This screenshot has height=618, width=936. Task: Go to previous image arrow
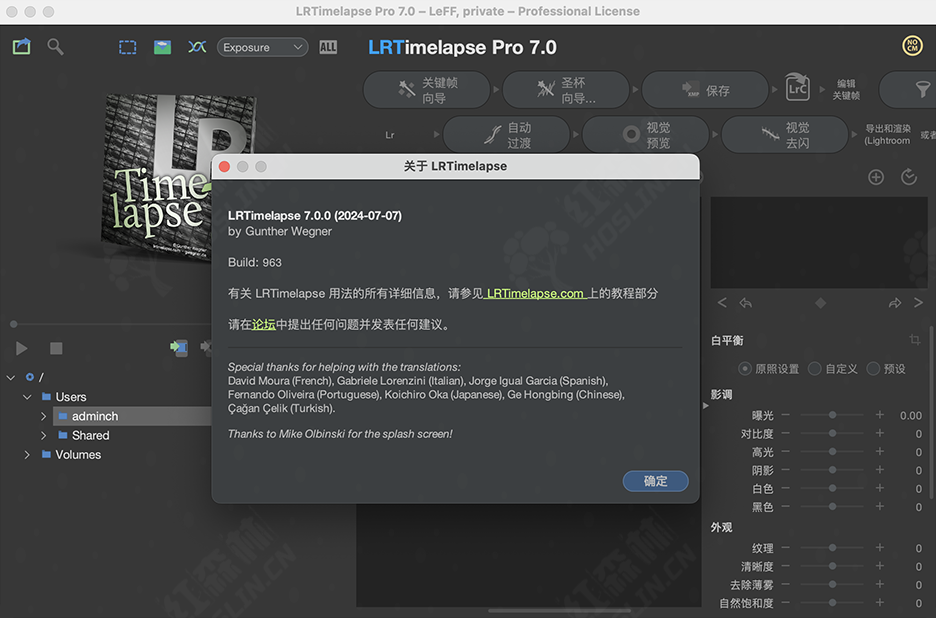(x=722, y=303)
